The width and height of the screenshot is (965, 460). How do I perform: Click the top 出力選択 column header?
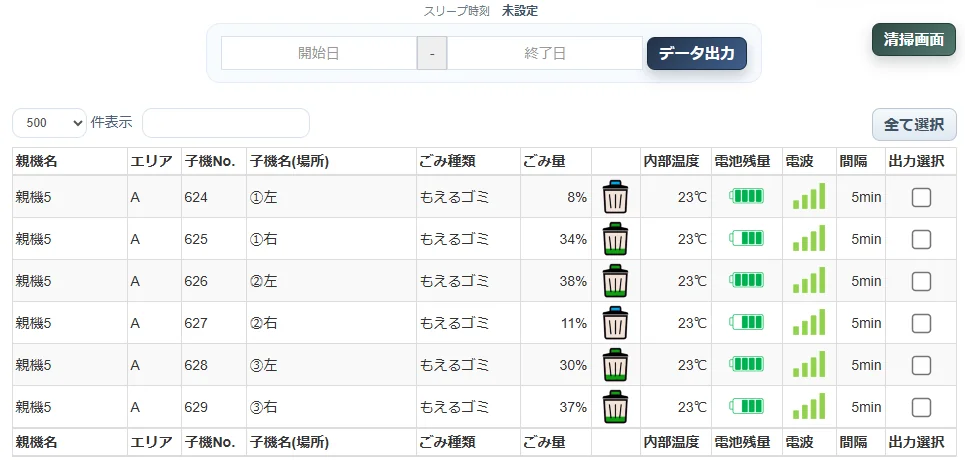(x=921, y=161)
